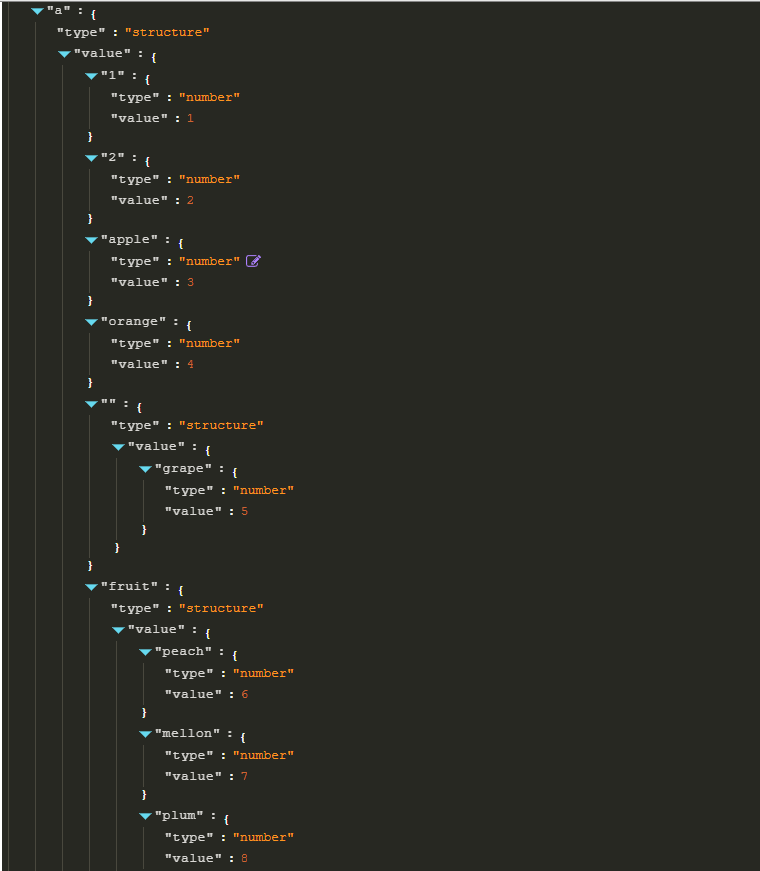760x871 pixels.
Task: Collapse the "value" node under fruit
Action: tap(118, 630)
